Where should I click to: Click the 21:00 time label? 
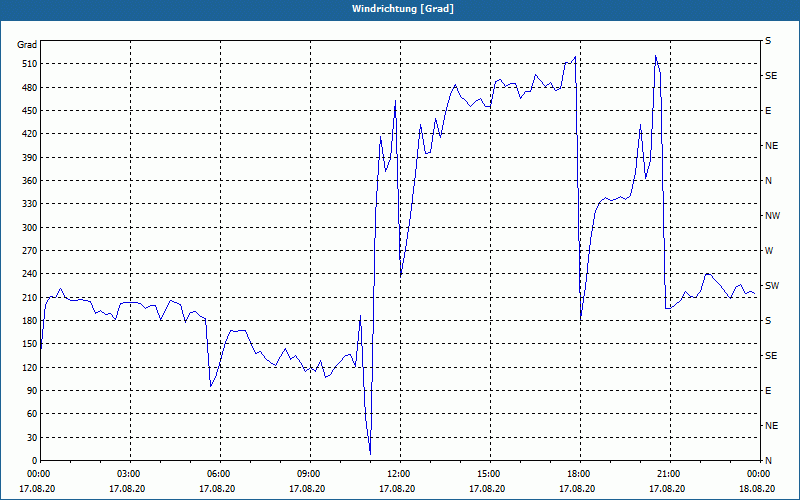coord(670,474)
